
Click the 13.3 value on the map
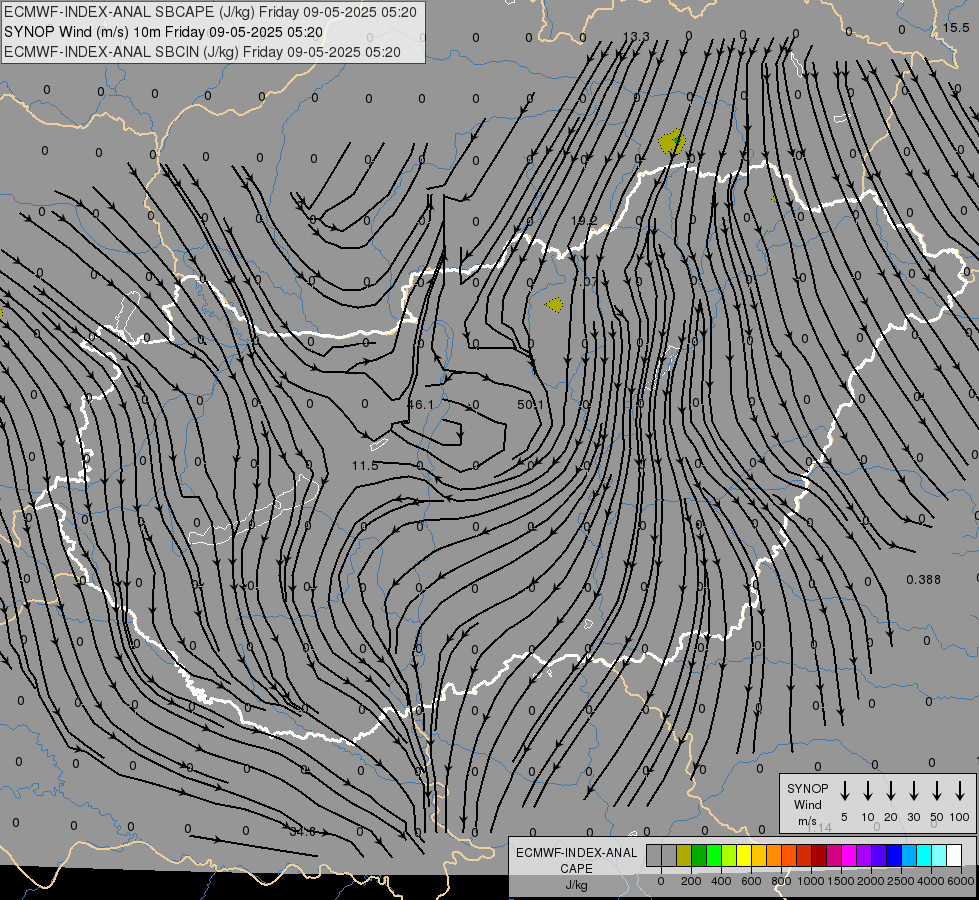point(636,36)
